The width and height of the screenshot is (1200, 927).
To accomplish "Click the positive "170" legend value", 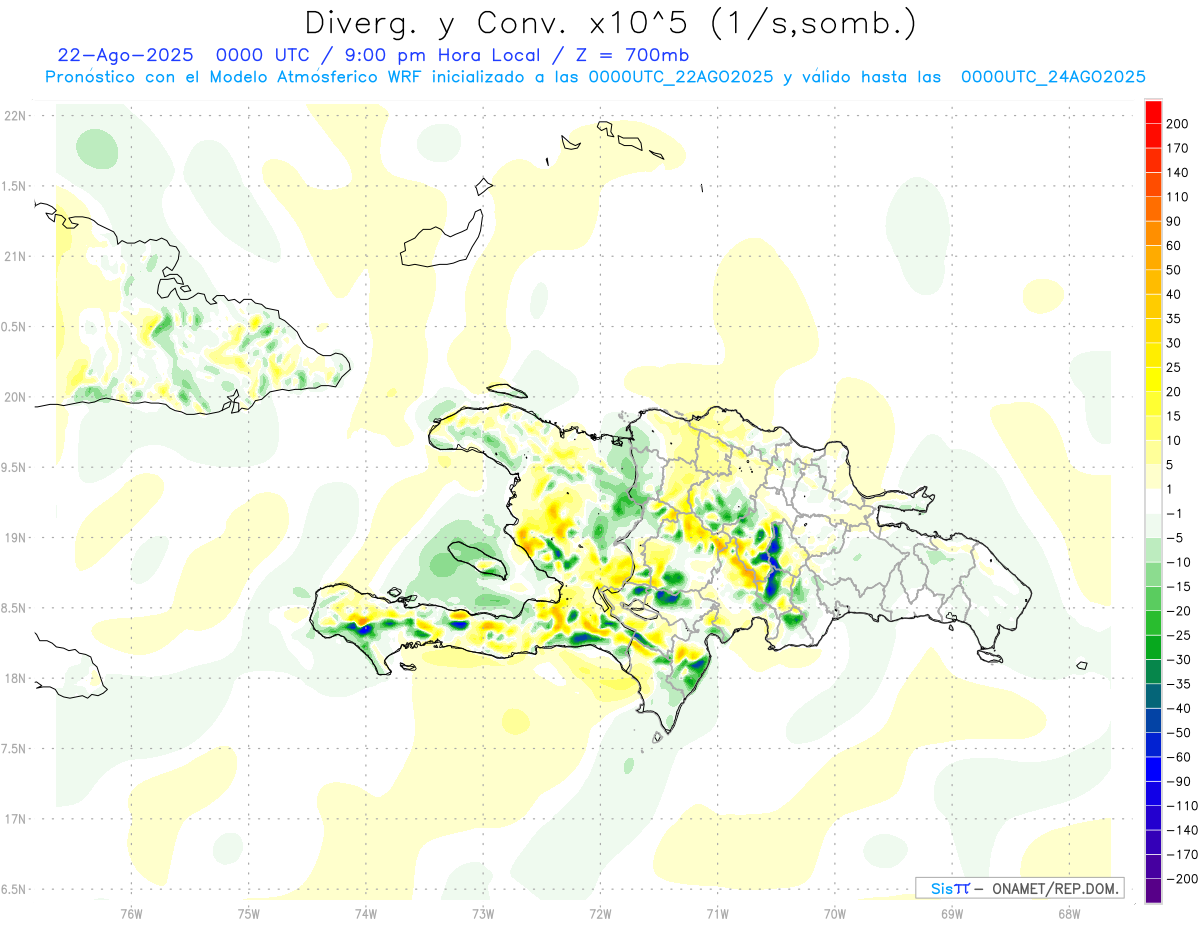I will [1177, 148].
